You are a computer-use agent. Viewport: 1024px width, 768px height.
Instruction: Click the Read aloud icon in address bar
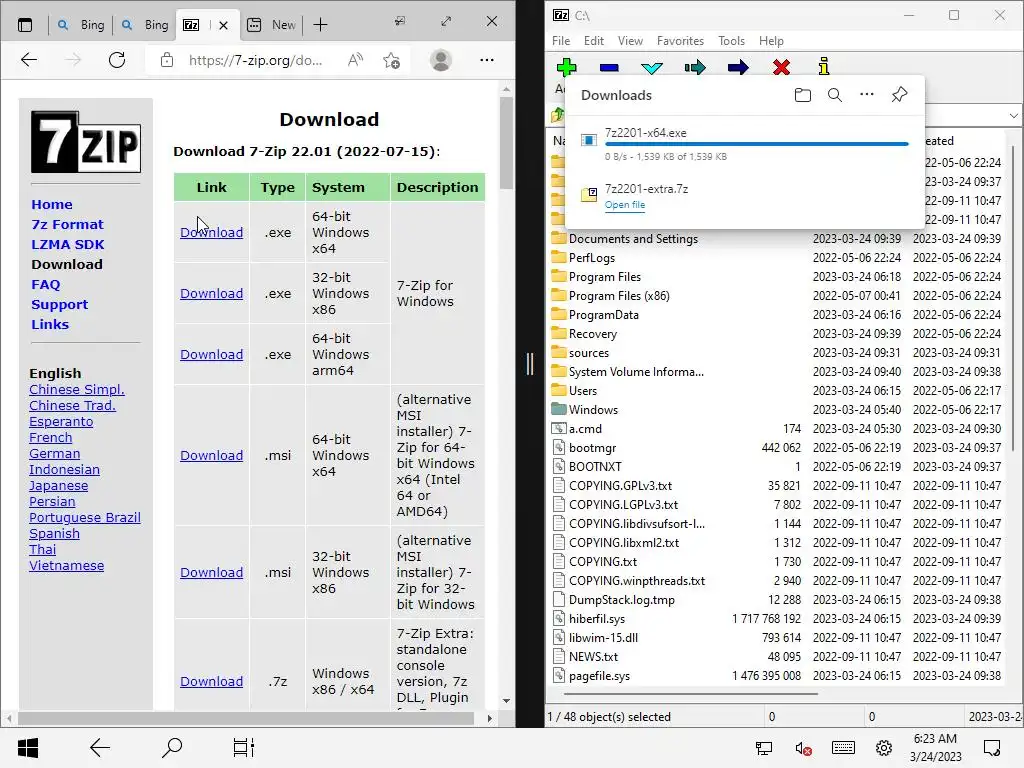355,60
